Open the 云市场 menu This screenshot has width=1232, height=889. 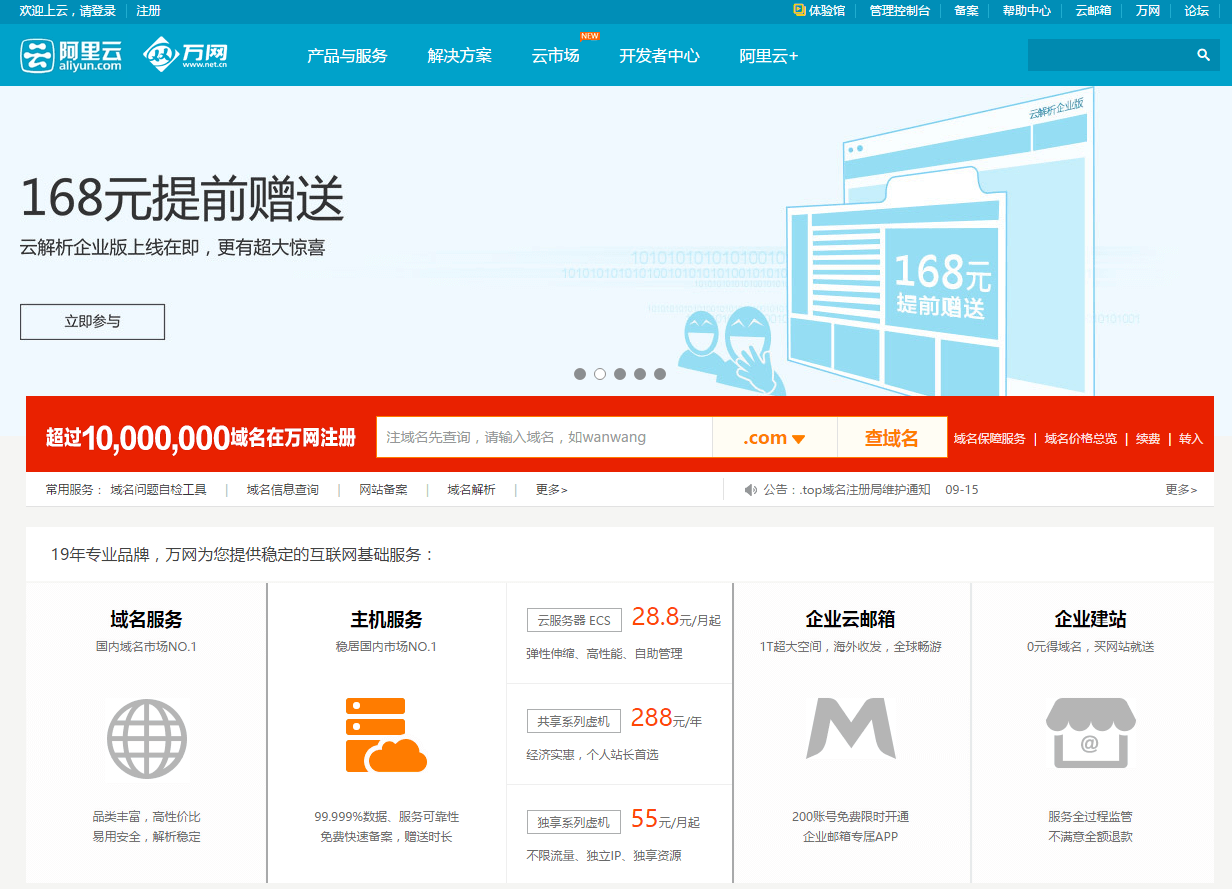[x=556, y=56]
